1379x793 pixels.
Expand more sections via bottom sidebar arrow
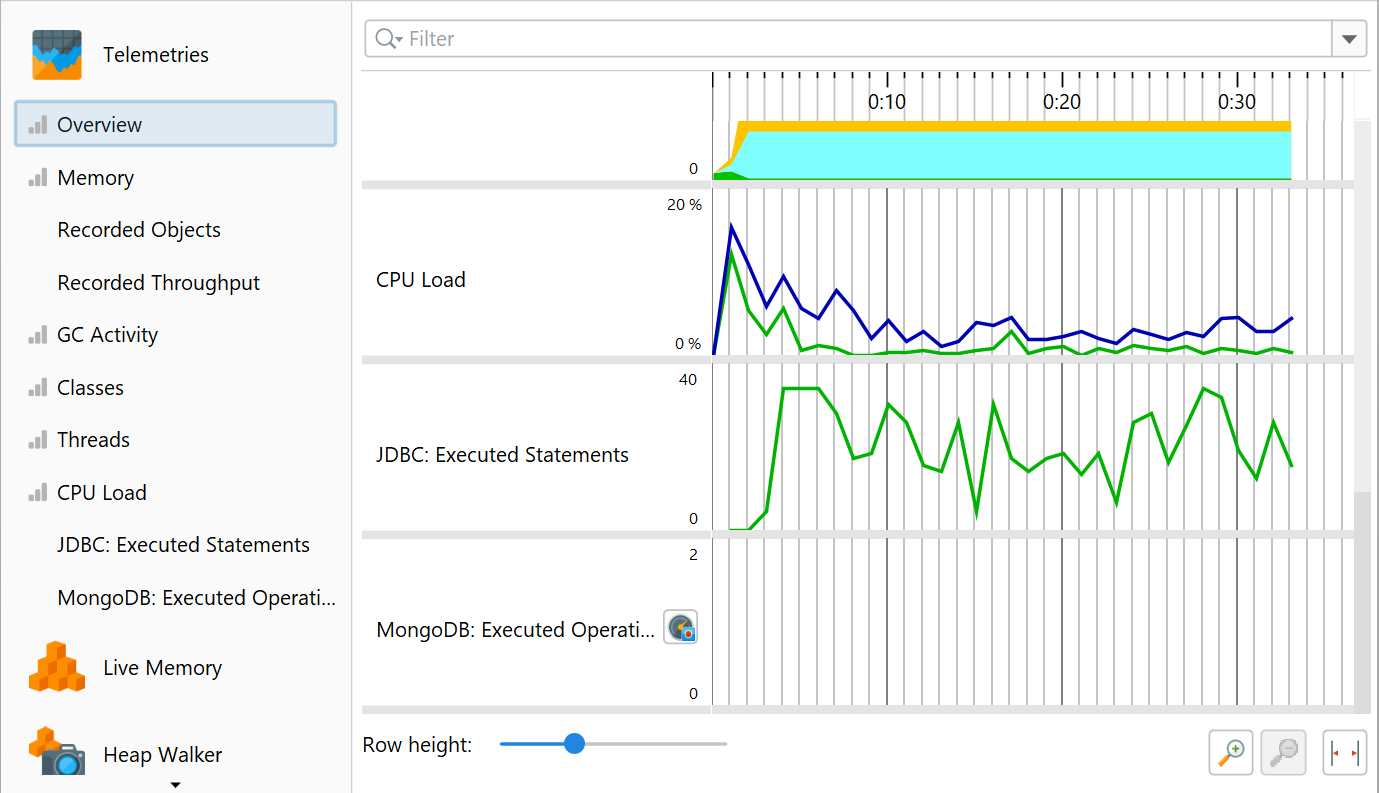click(x=175, y=784)
